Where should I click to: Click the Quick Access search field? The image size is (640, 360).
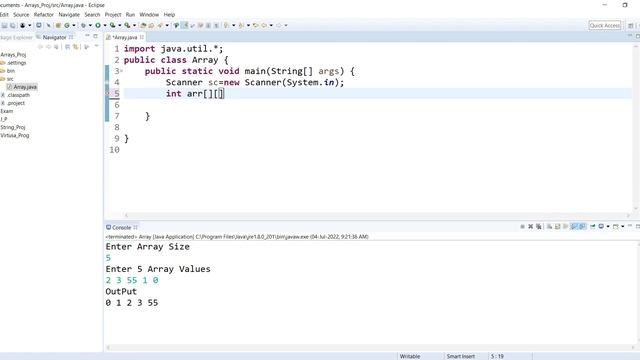(605, 25)
